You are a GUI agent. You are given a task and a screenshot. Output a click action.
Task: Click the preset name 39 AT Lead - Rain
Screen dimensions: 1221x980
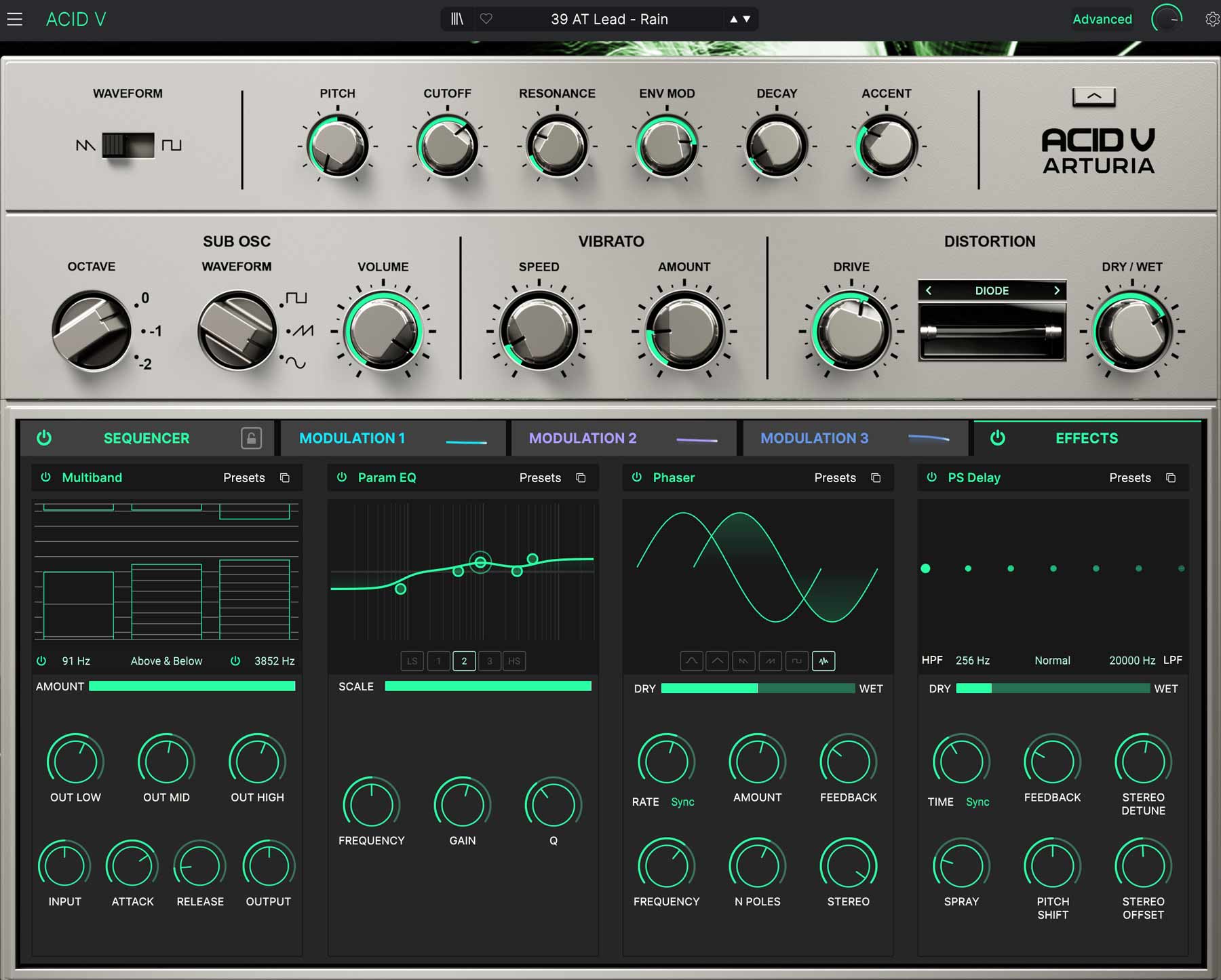click(x=609, y=19)
